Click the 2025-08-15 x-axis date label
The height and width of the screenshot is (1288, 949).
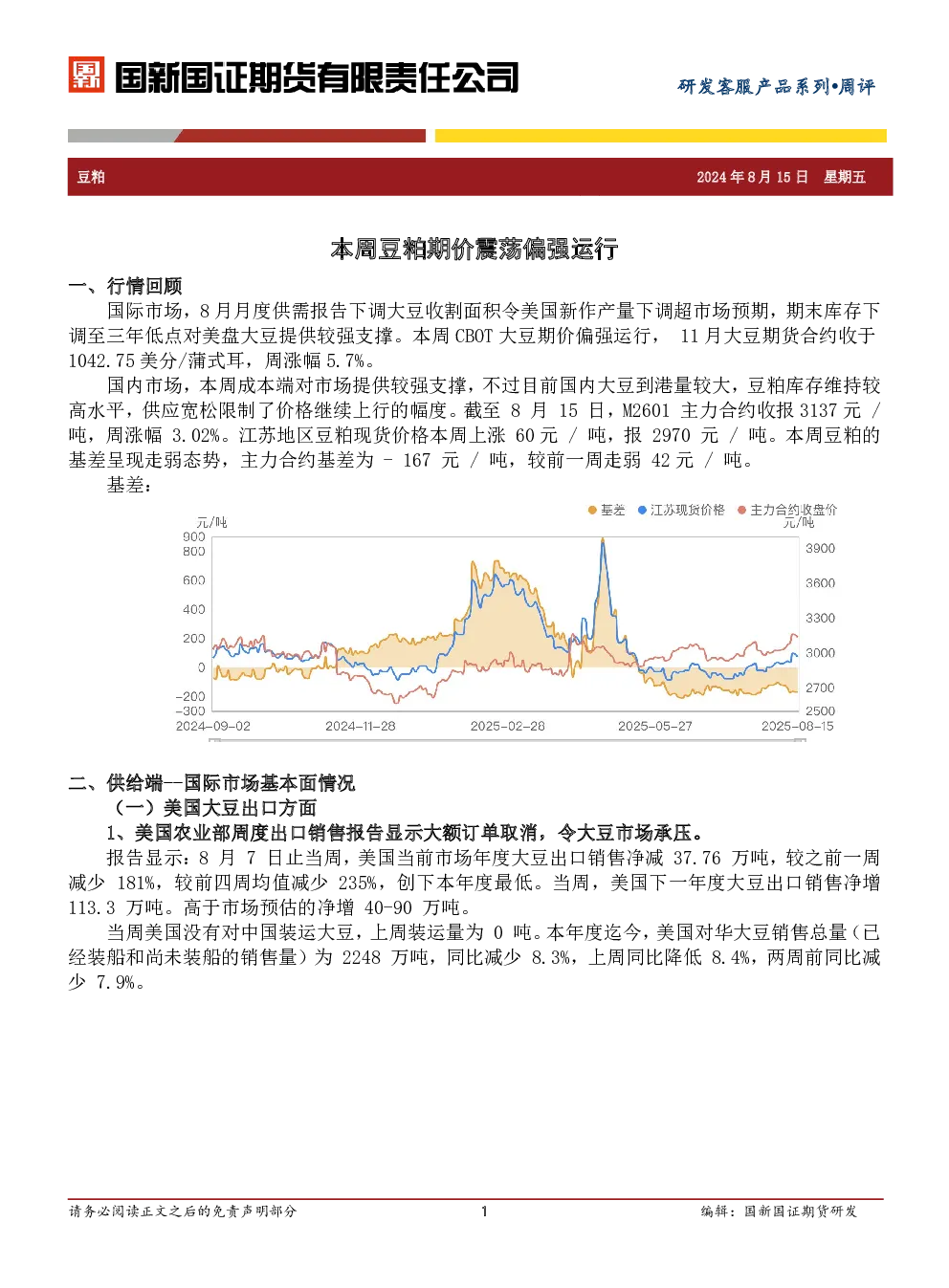(797, 726)
